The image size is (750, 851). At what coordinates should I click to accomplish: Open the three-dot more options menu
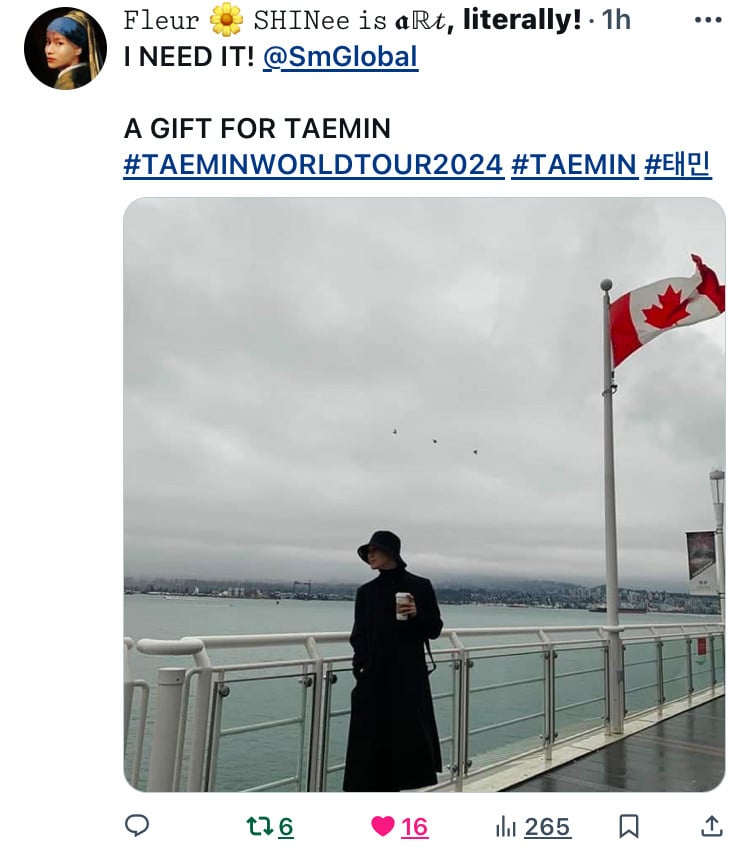tap(708, 20)
